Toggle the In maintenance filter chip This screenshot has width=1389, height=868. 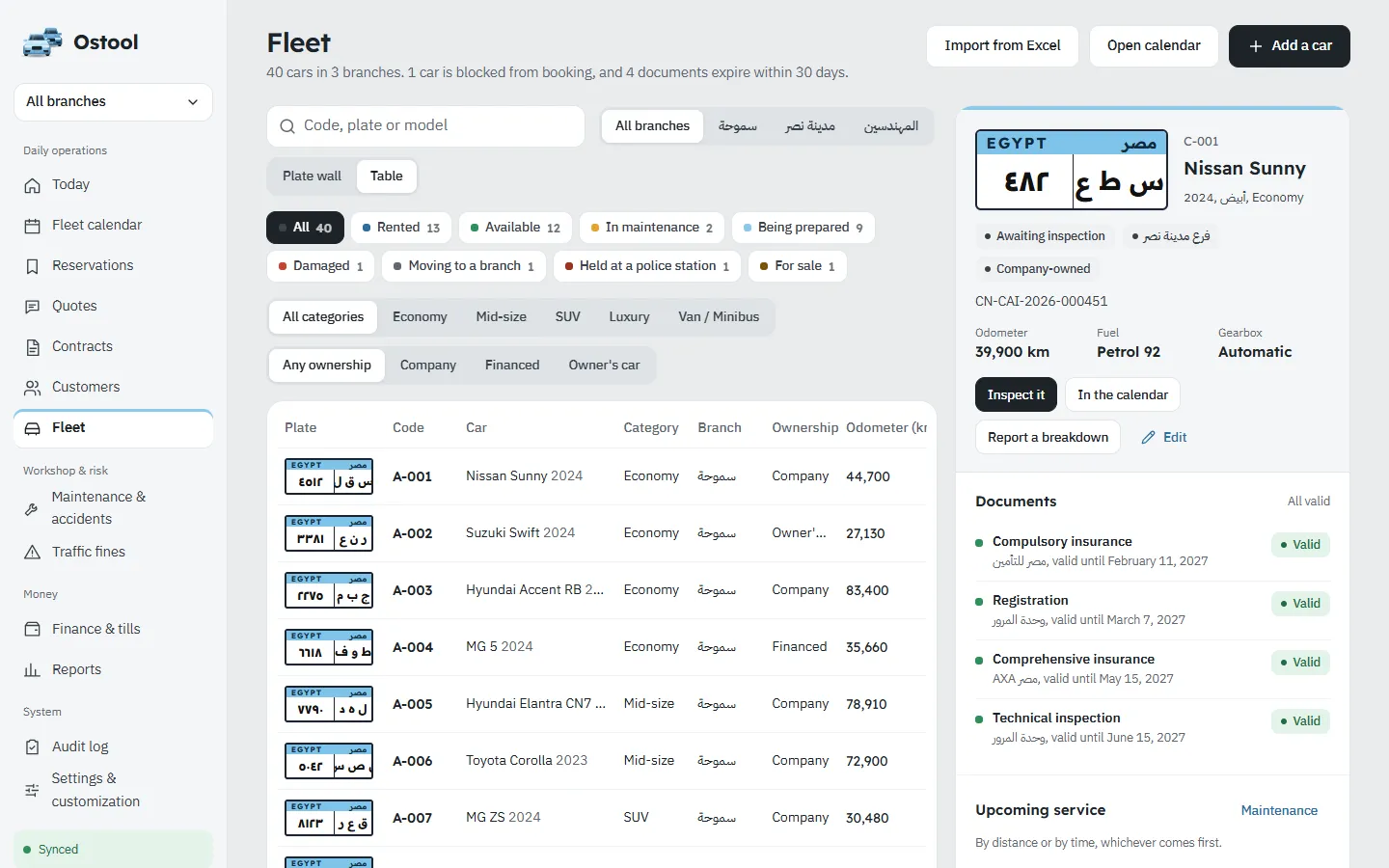[652, 228]
